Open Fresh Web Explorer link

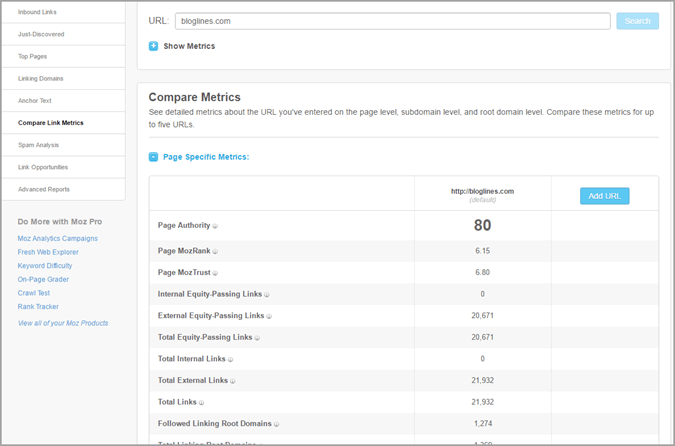tap(48, 252)
